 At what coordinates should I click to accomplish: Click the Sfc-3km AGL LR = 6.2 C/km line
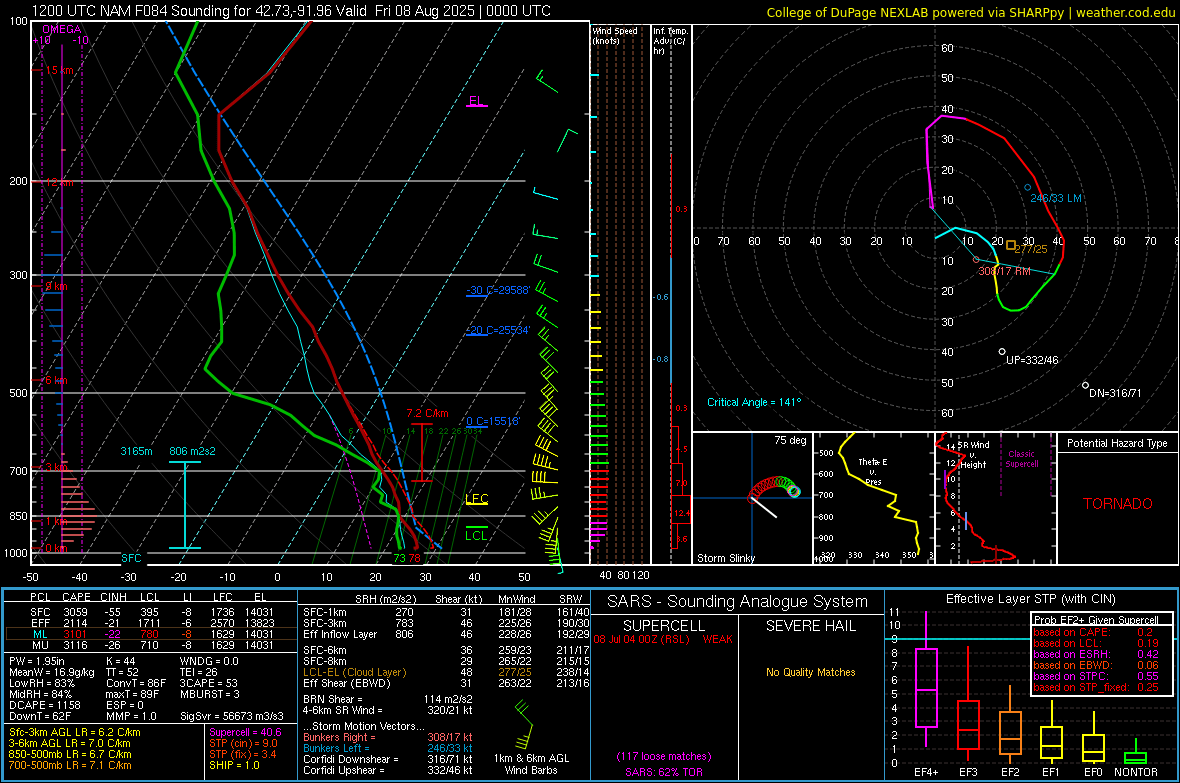[75, 732]
